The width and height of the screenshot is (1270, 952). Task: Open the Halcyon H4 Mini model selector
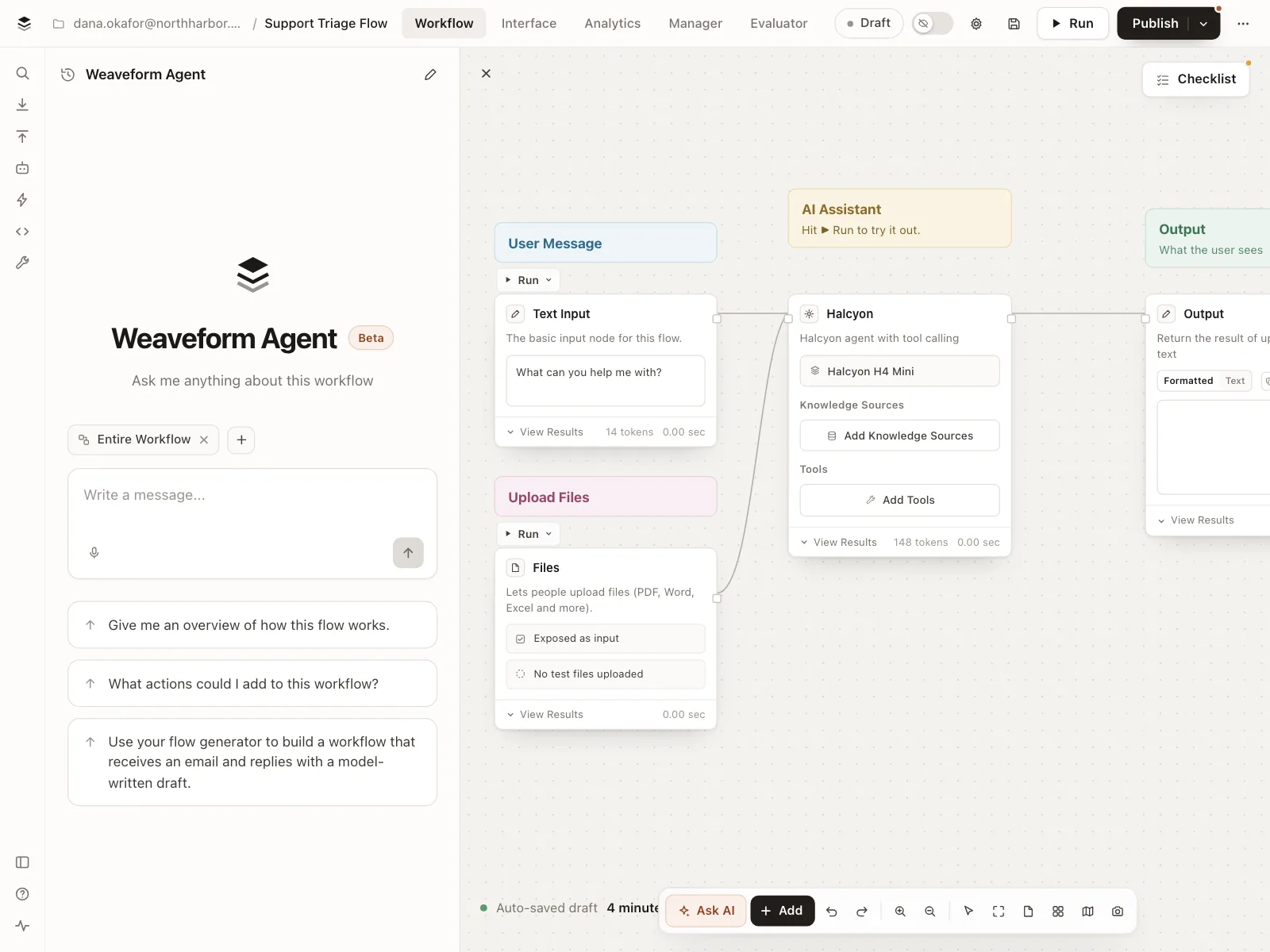[x=899, y=371]
